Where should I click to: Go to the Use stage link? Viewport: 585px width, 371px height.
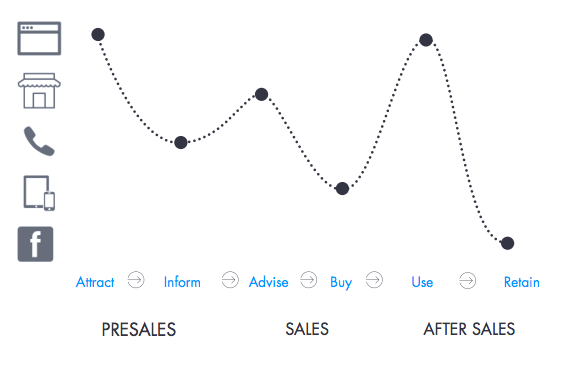pos(422,282)
